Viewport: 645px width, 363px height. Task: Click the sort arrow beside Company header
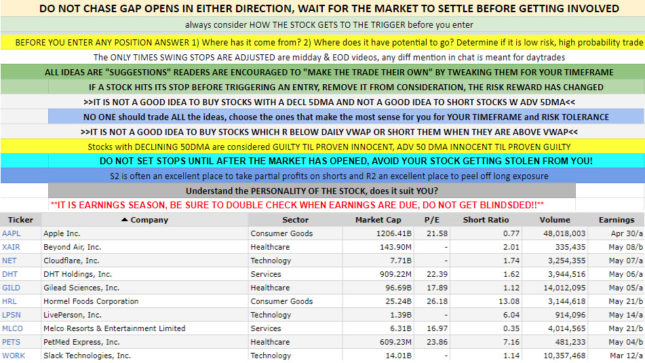pyautogui.click(x=125, y=220)
